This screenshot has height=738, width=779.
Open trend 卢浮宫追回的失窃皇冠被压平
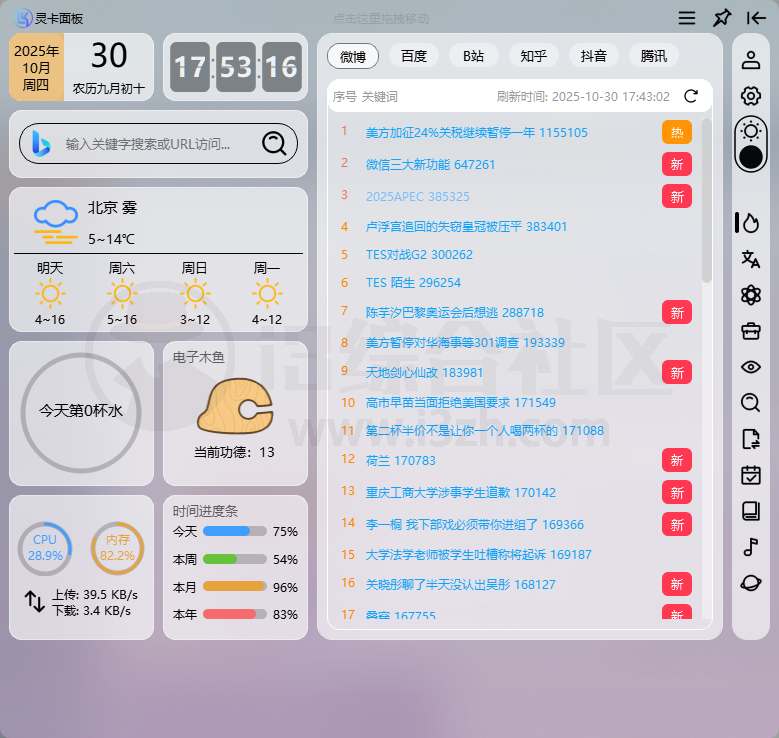point(466,227)
